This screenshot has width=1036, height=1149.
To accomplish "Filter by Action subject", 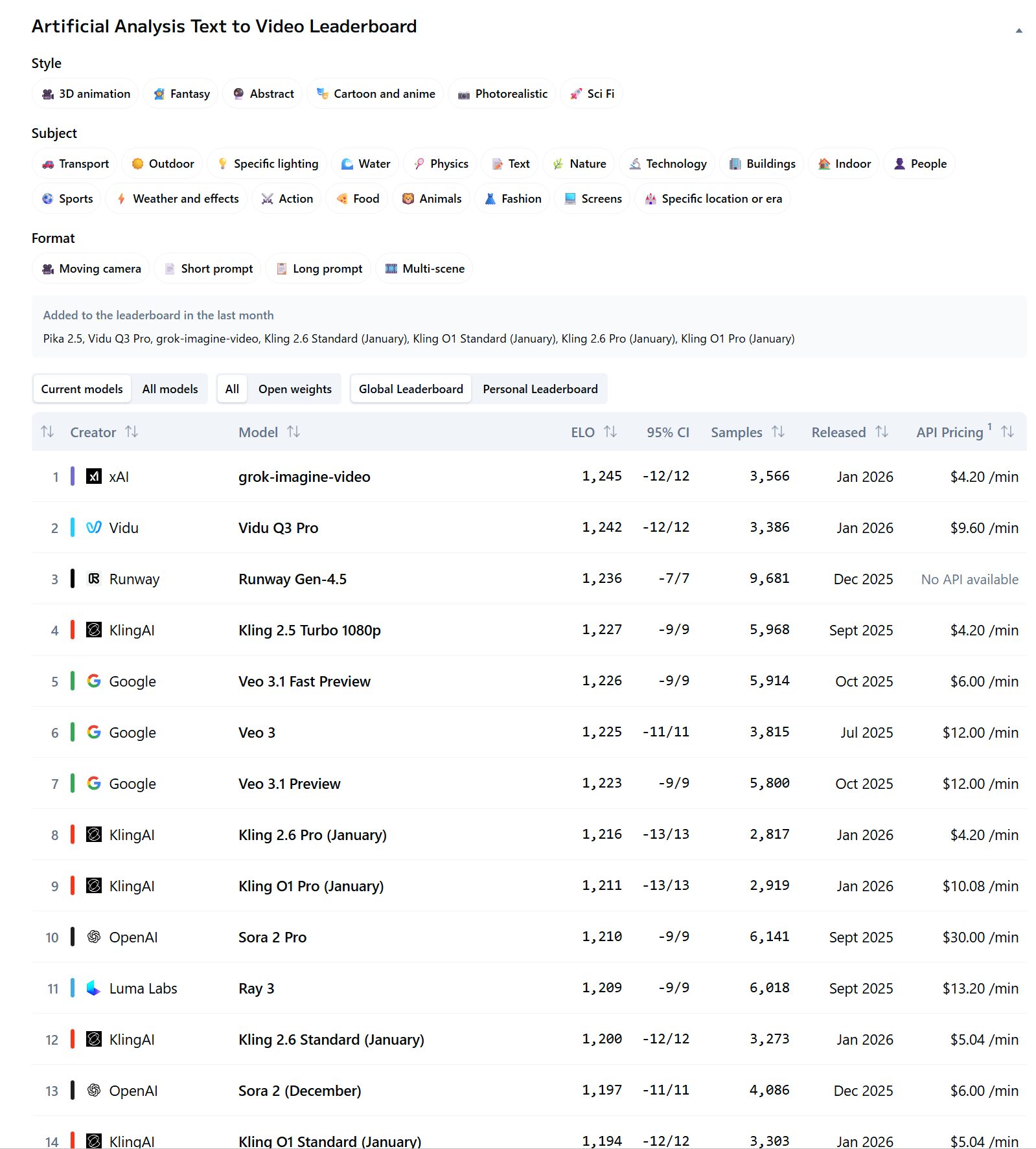I will click(286, 199).
